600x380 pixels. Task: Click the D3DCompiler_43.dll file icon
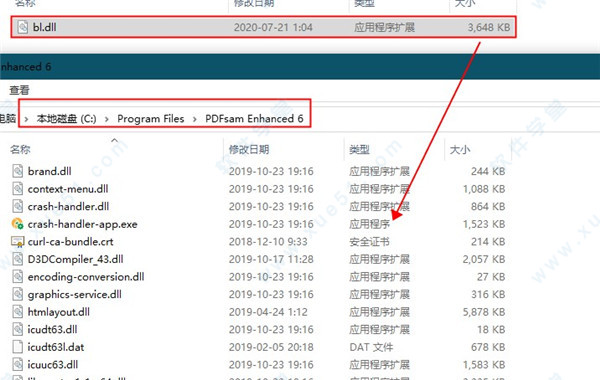[x=18, y=259]
